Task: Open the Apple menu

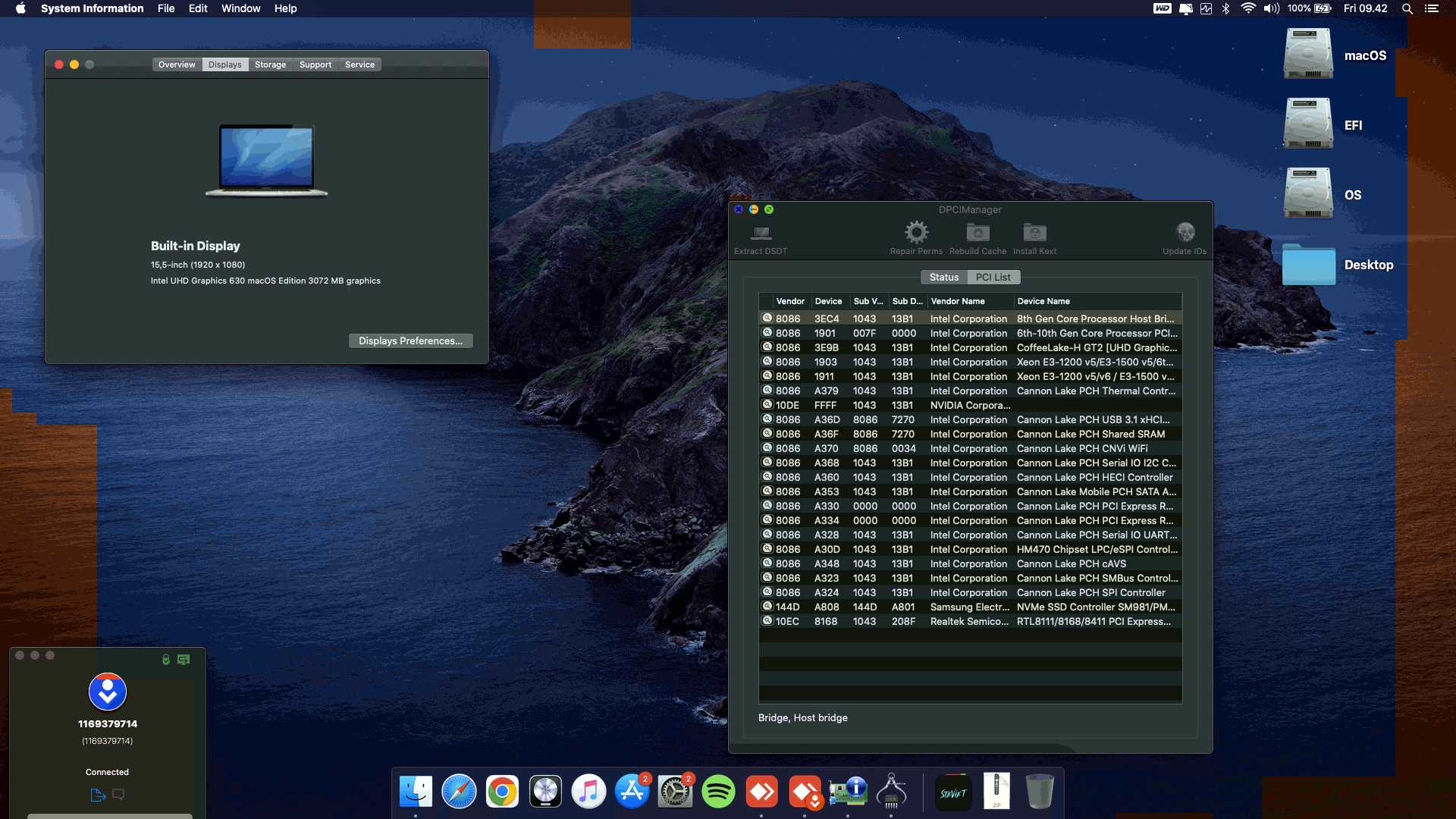Action: [x=20, y=8]
